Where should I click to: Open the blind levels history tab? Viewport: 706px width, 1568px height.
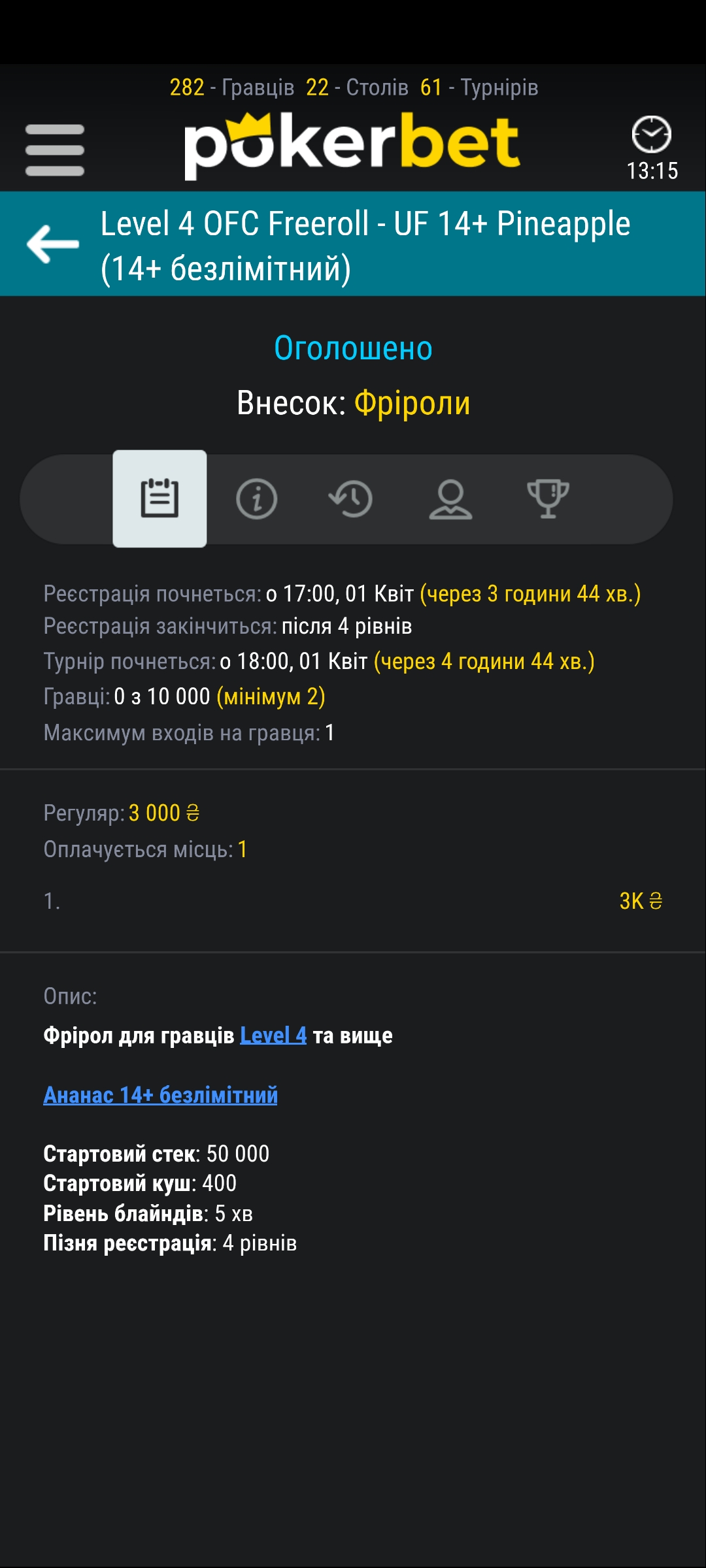pos(350,498)
